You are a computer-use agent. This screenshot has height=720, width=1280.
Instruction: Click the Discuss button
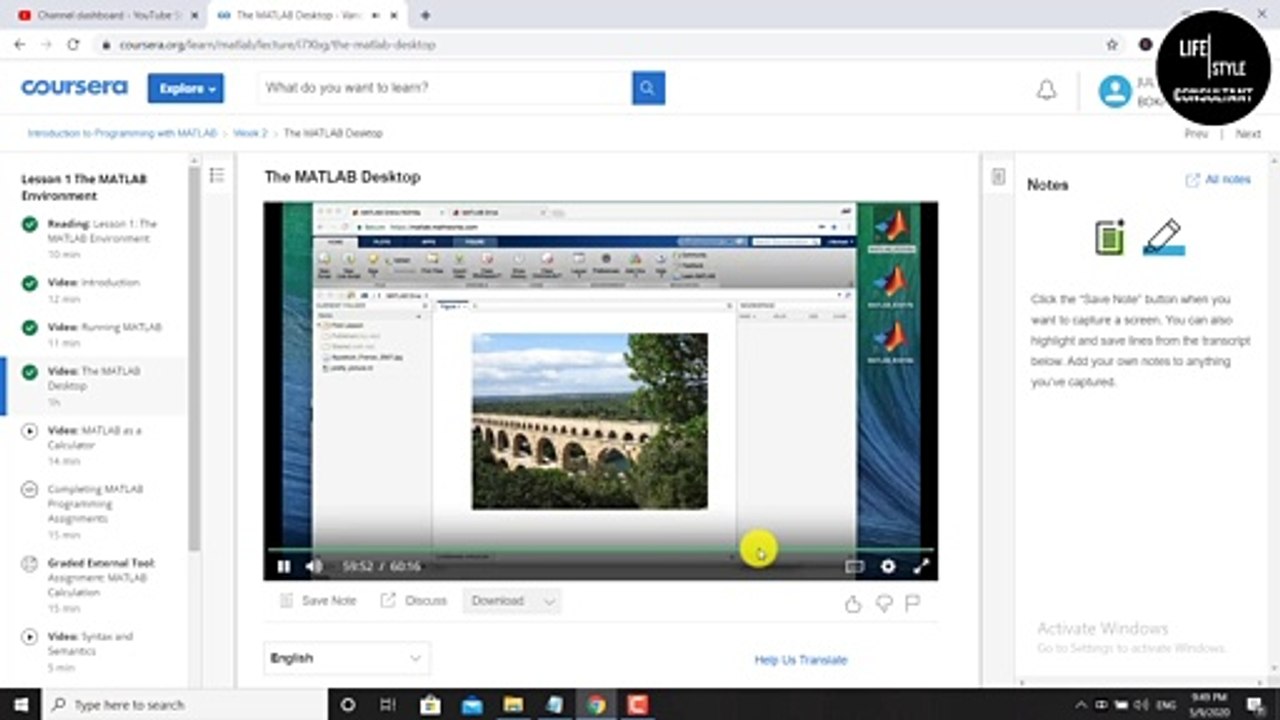point(414,601)
